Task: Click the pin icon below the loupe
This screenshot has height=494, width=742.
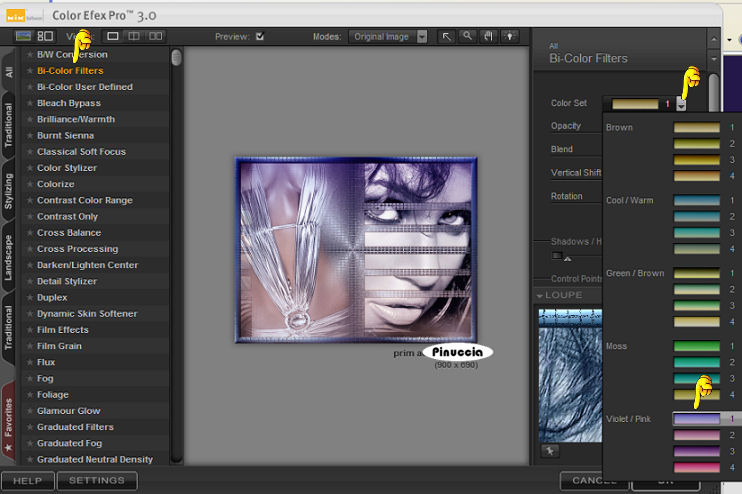Action: click(x=550, y=451)
